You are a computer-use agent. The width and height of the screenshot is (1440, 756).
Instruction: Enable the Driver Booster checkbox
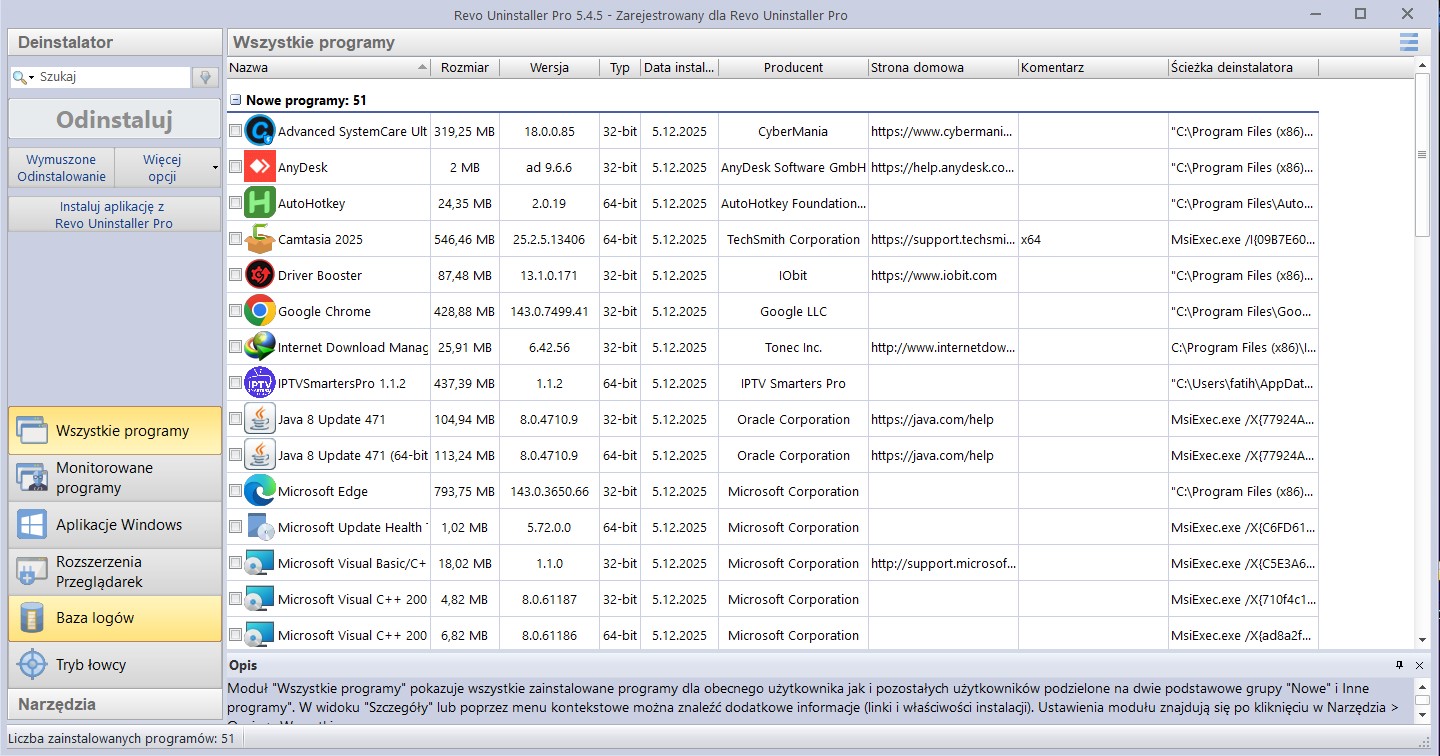click(x=235, y=275)
